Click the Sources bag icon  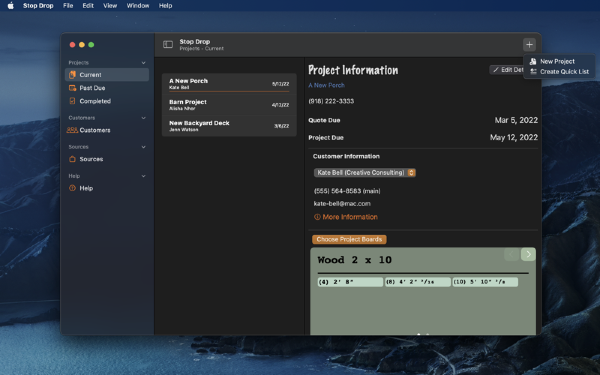point(72,159)
